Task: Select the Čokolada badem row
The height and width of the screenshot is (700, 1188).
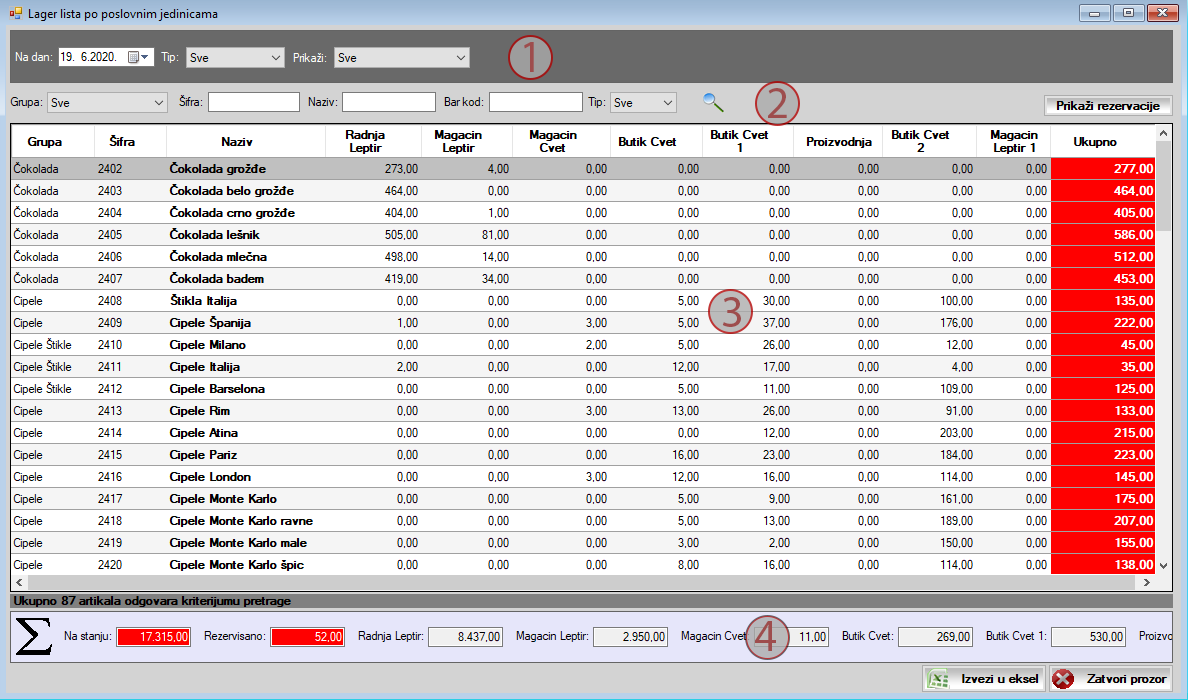Action: (x=584, y=279)
